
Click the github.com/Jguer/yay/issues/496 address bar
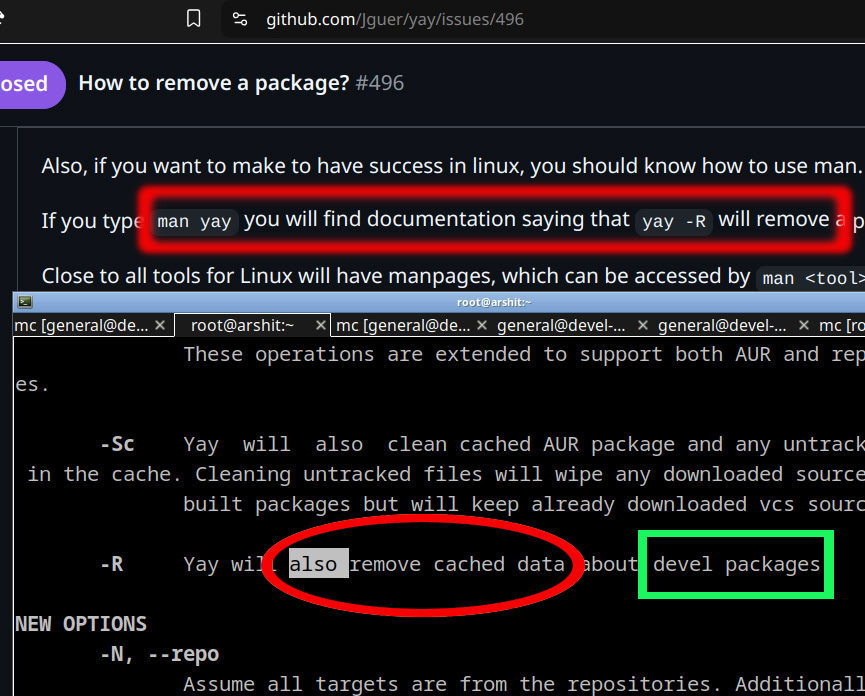[x=394, y=19]
